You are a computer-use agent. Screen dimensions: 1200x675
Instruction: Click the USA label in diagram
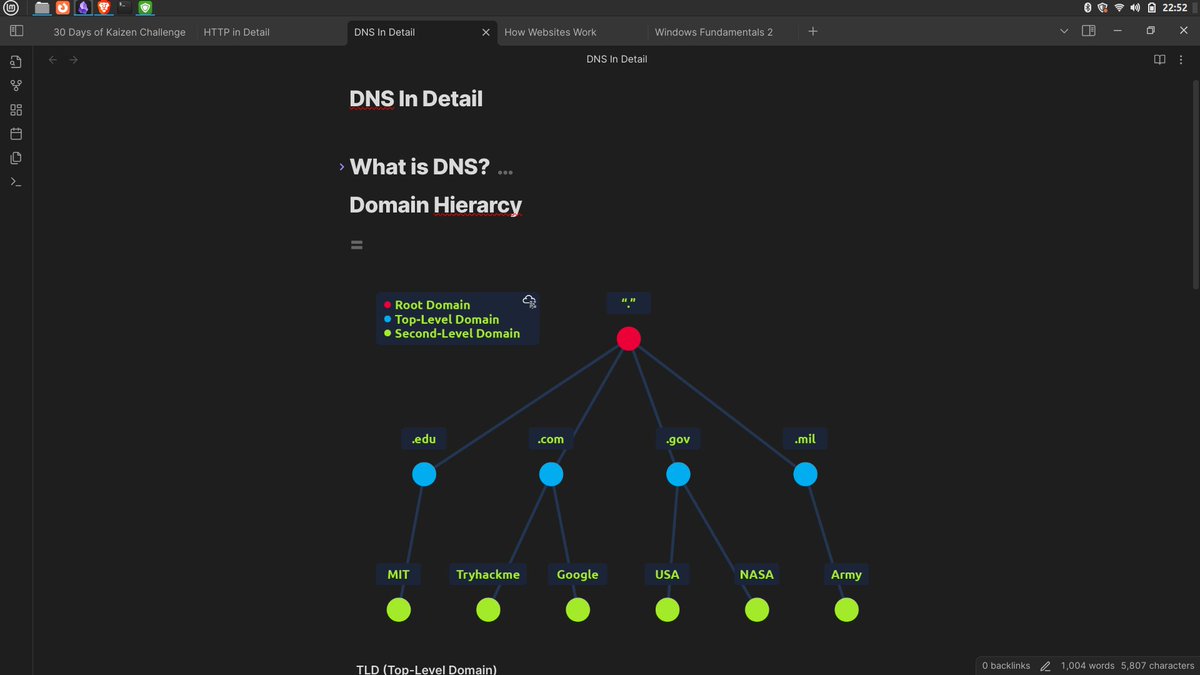tap(667, 574)
